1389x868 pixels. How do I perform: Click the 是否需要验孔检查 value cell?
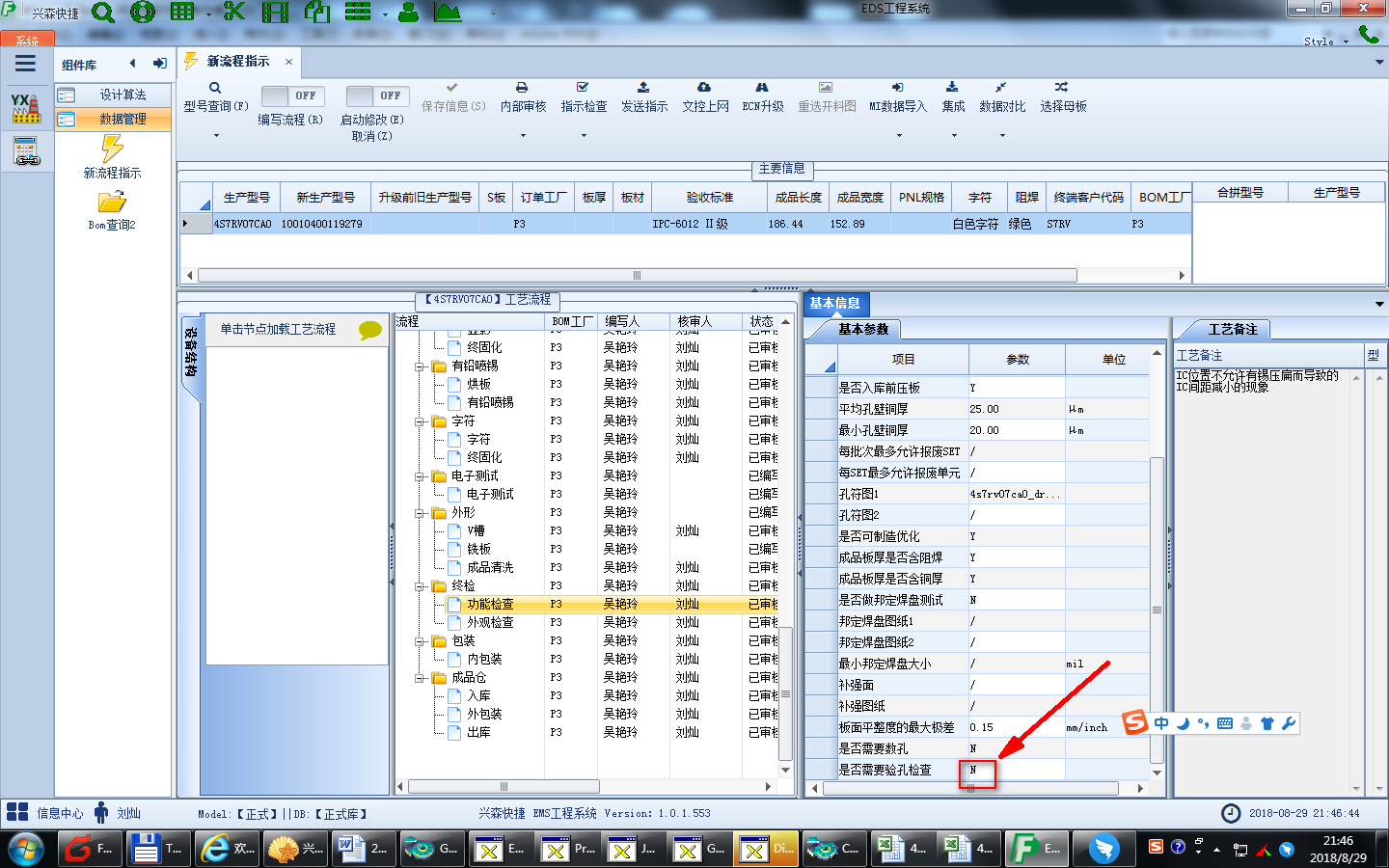(1017, 771)
